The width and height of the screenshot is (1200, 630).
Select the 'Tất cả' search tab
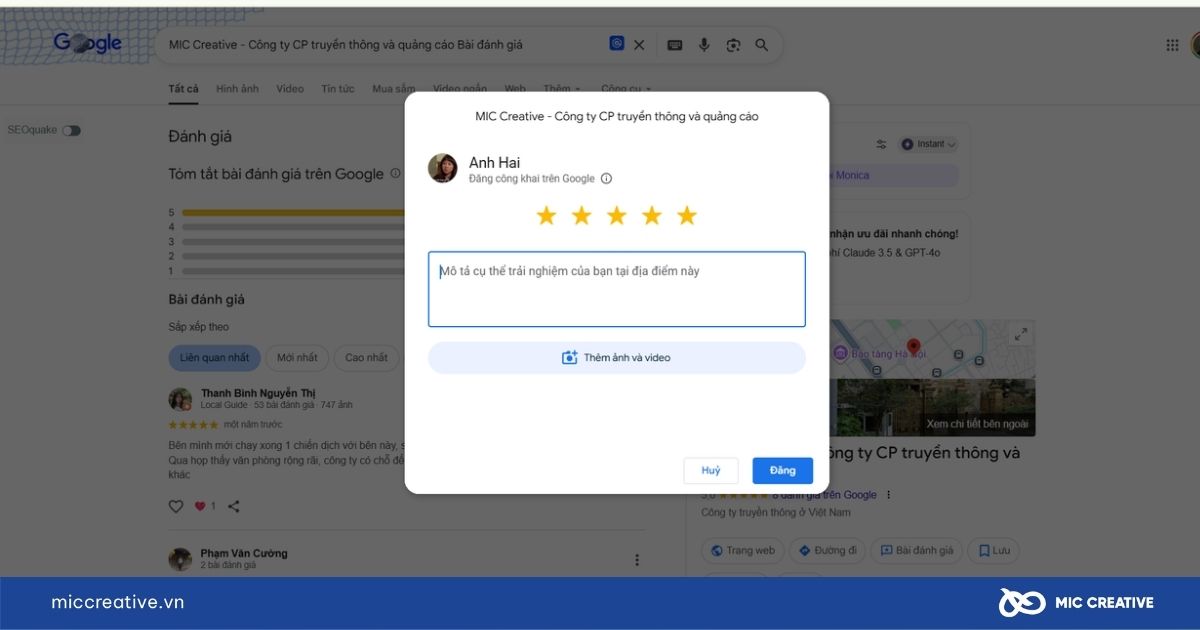click(183, 89)
